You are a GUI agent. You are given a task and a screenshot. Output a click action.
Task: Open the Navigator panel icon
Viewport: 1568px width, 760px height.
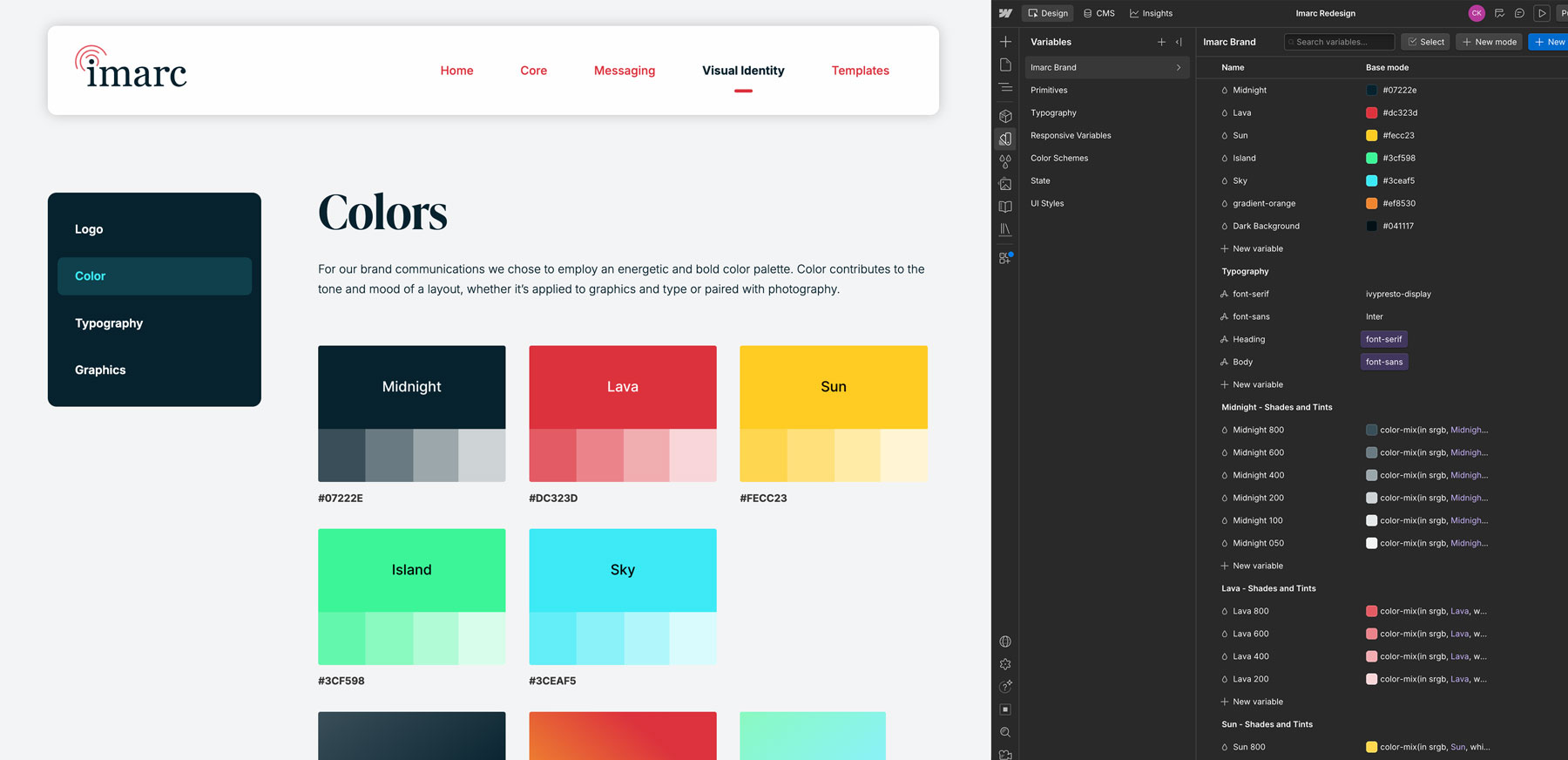tap(1005, 87)
